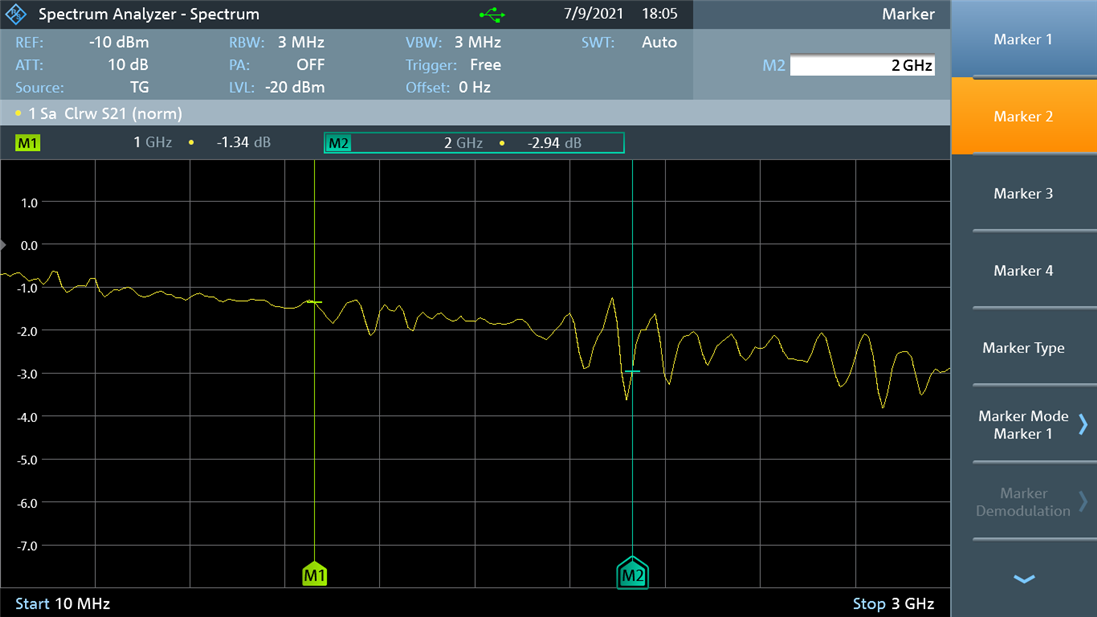Activate the Marker 4 softkey
The image size is (1097, 617).
tap(1024, 270)
